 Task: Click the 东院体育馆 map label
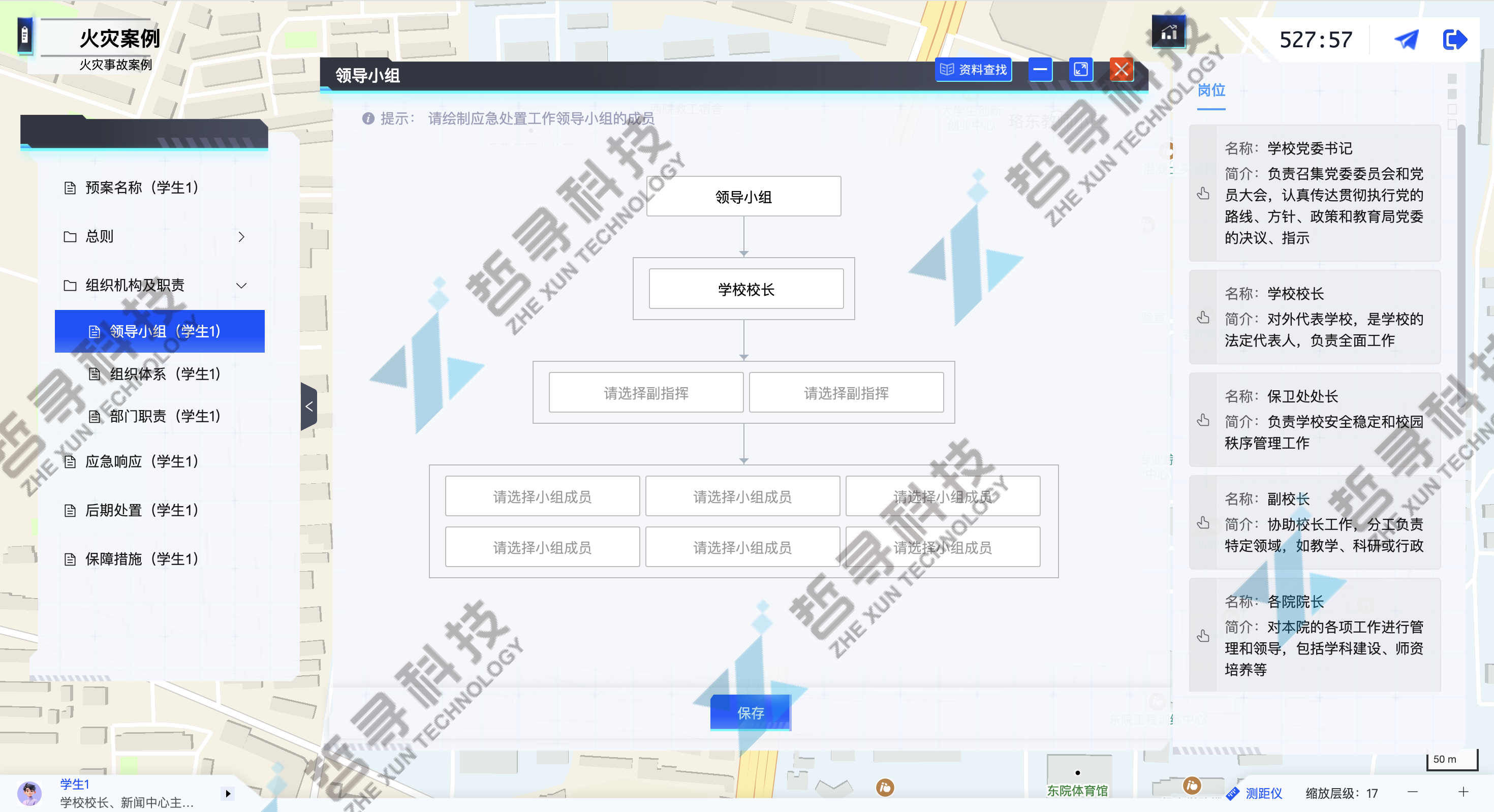(1077, 791)
